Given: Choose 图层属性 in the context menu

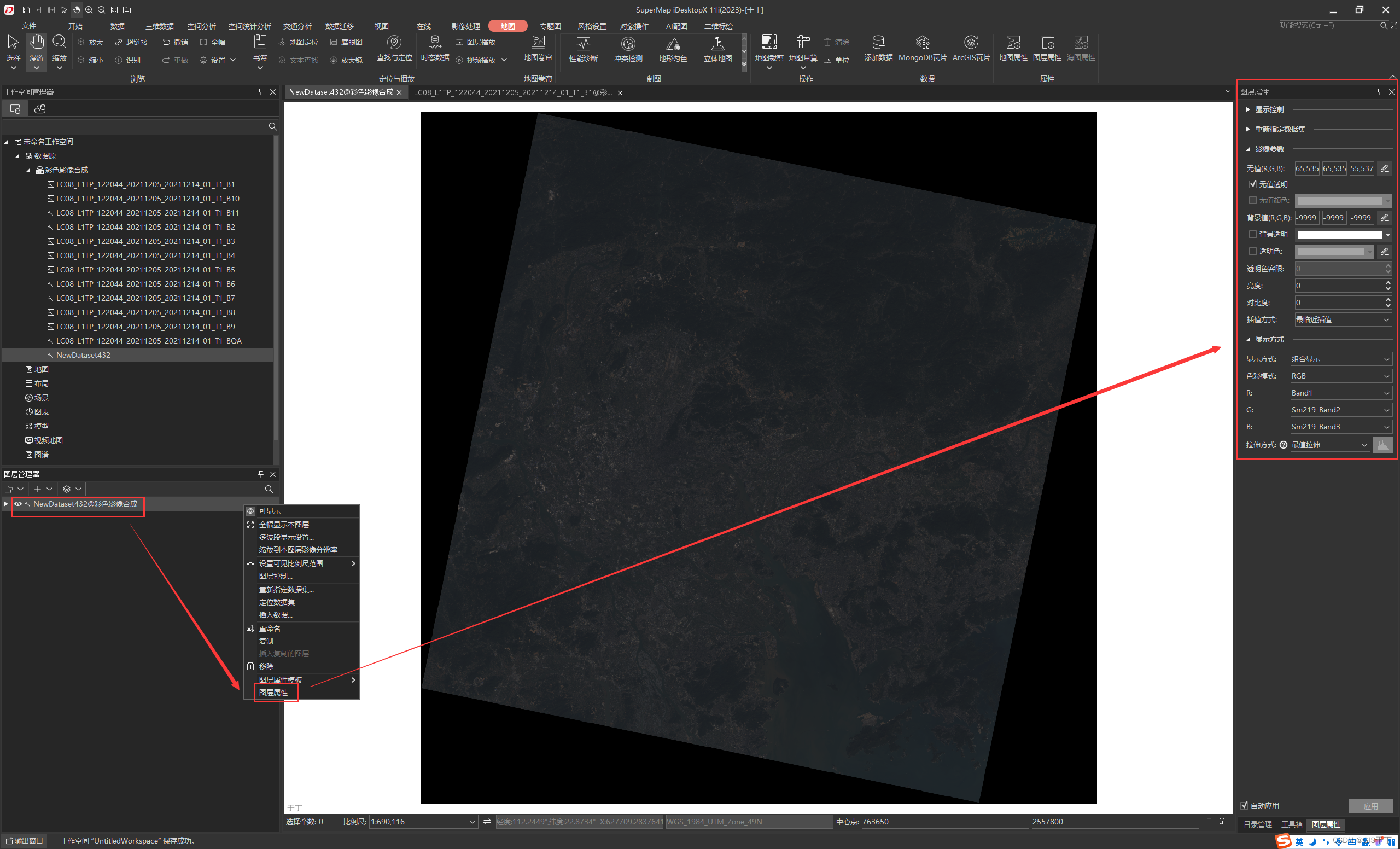Looking at the screenshot, I should click(274, 692).
